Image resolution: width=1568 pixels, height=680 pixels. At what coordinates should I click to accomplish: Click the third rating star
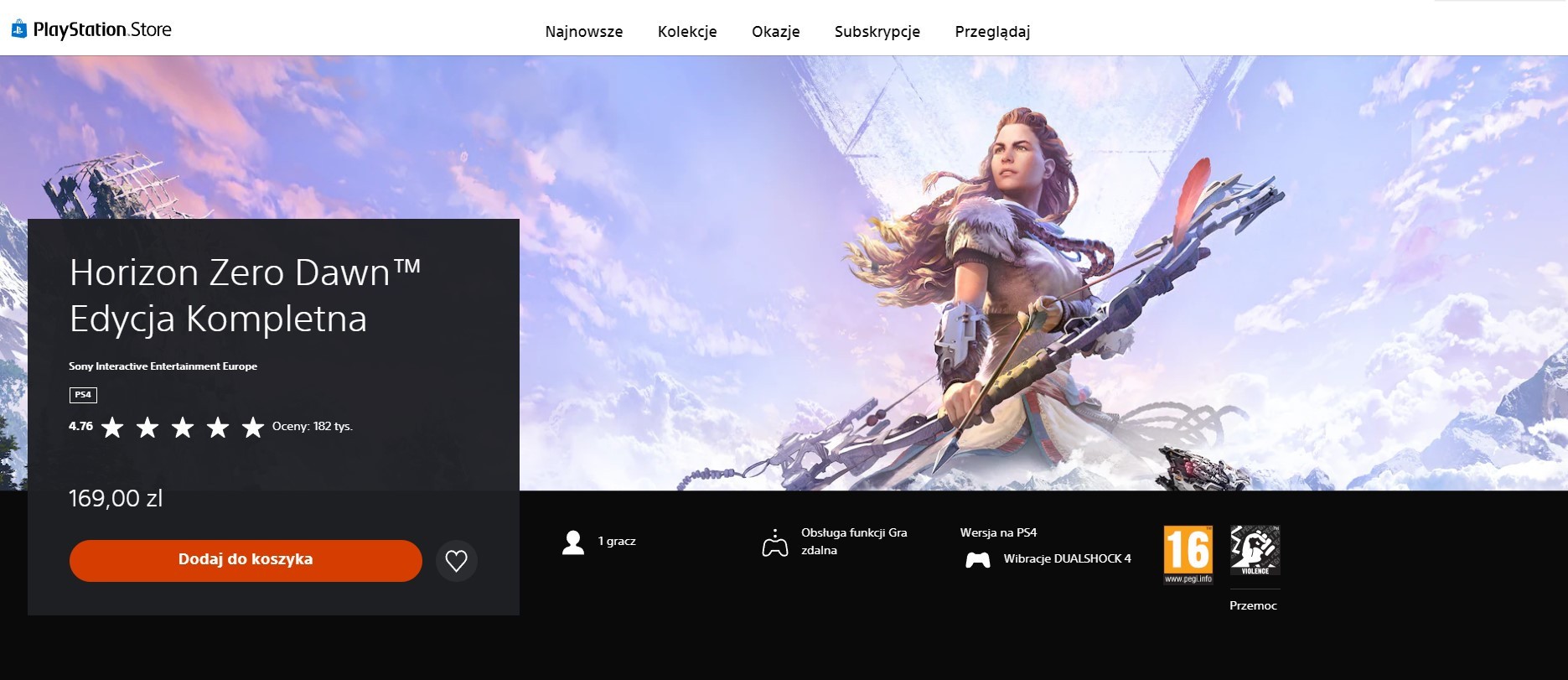[183, 428]
